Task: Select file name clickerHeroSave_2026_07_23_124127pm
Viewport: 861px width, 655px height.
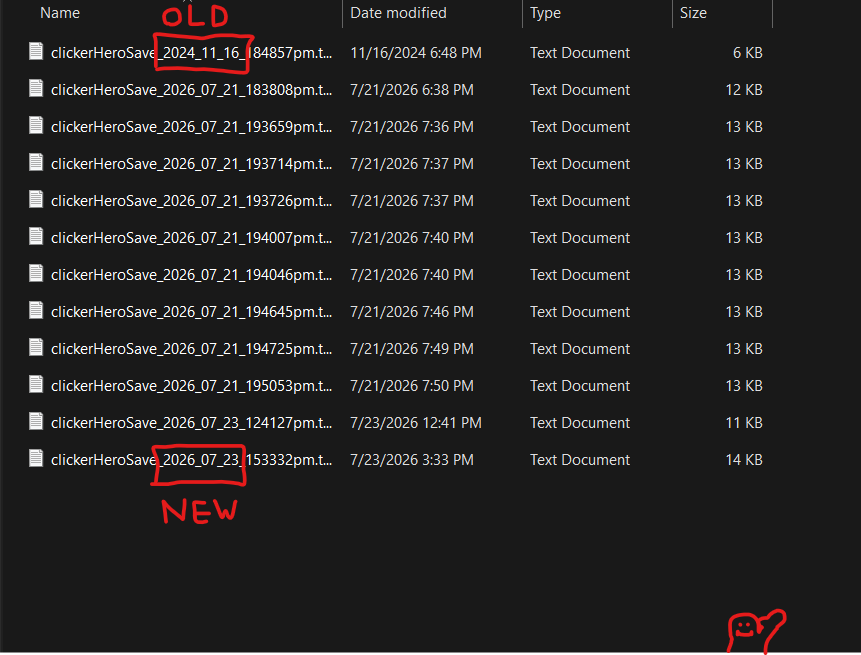Action: [x=191, y=423]
